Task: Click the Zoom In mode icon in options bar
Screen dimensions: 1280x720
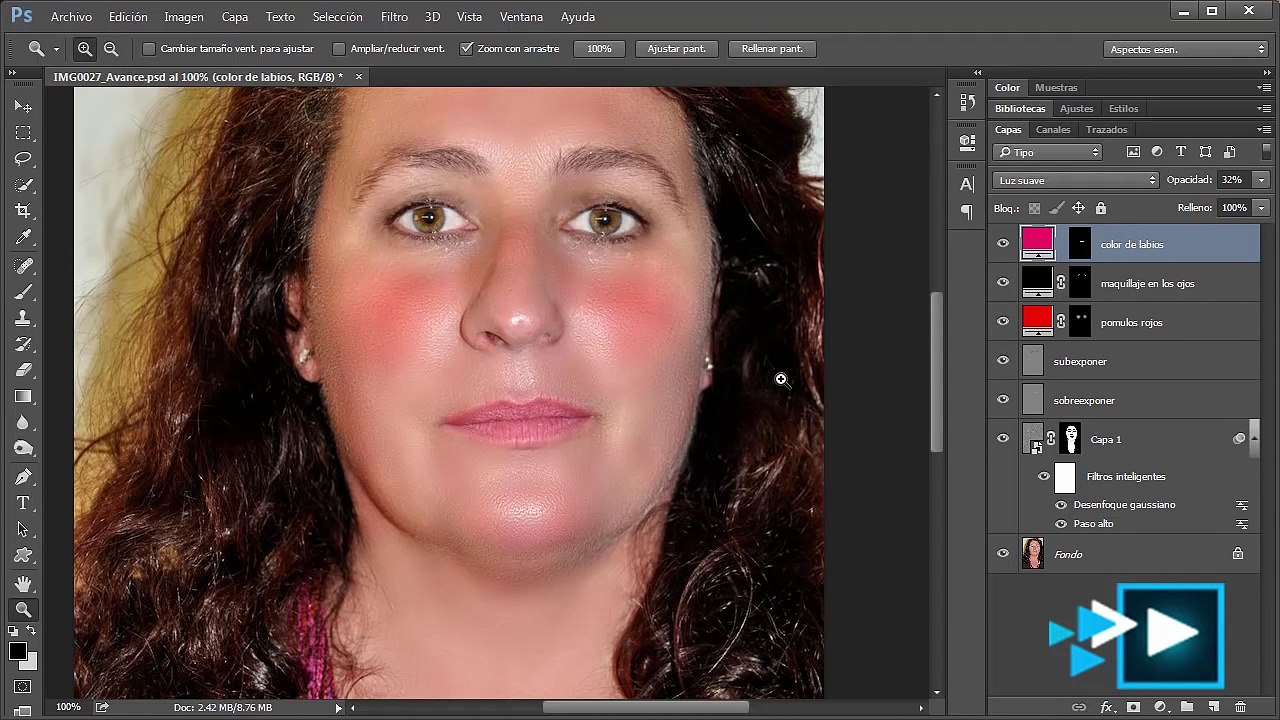Action: point(85,48)
